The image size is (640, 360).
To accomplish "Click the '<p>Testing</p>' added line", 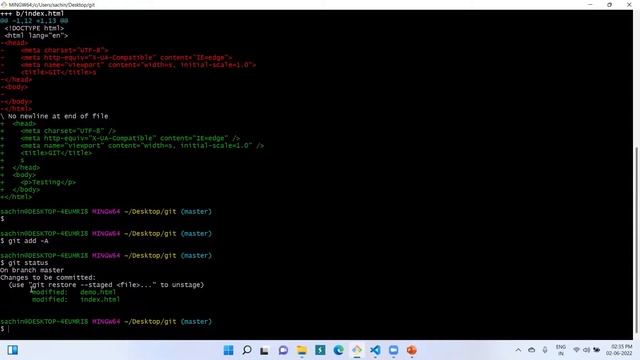I will click(x=48, y=182).
